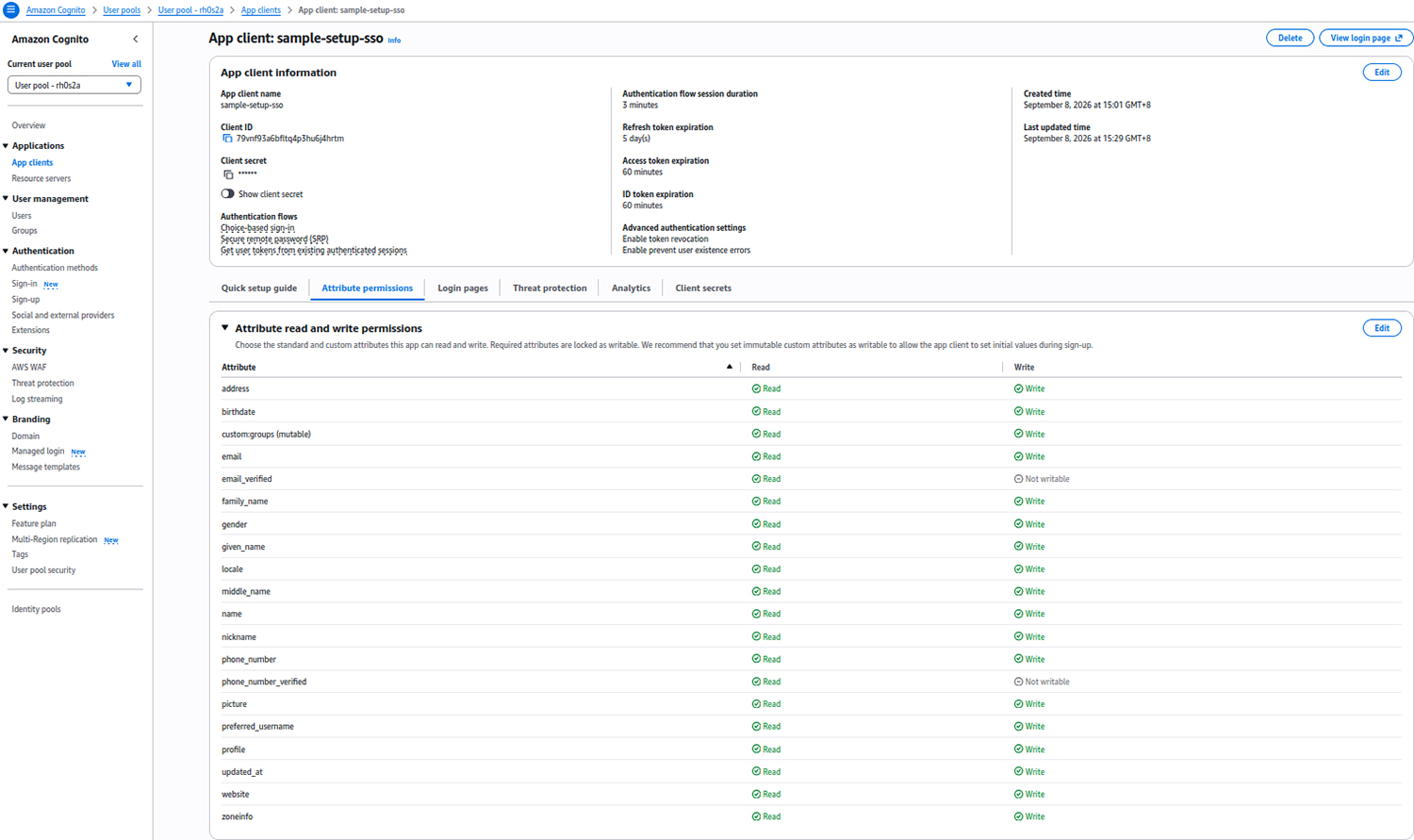Screen dimensions: 1414x840
Task: Collapse the Amazon Cognito sidebar arrow
Action: [136, 40]
